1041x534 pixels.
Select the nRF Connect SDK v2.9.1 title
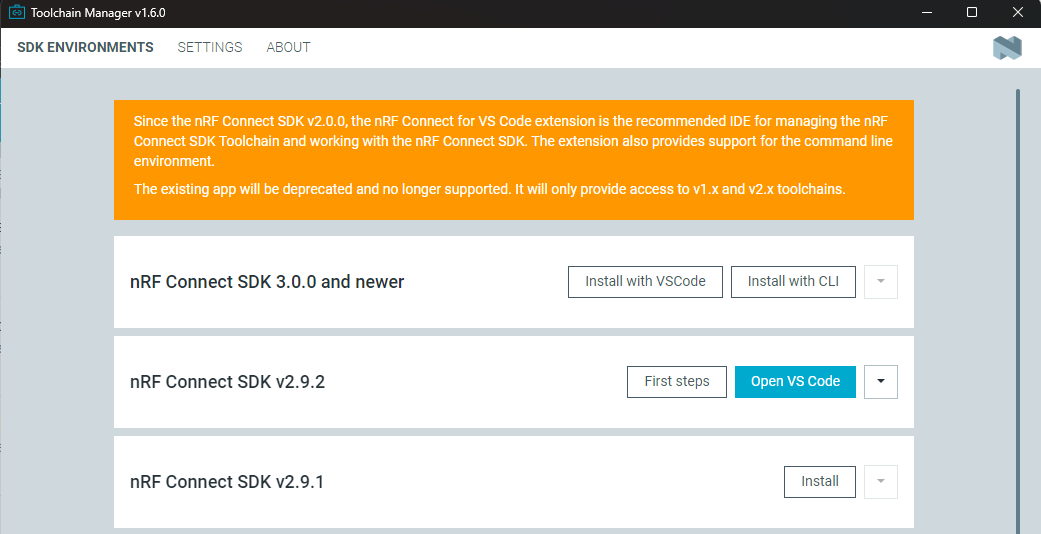coord(227,482)
